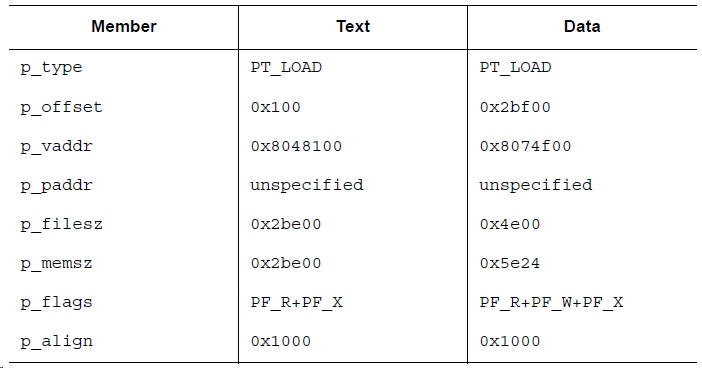Click the Data column header

point(582,26)
